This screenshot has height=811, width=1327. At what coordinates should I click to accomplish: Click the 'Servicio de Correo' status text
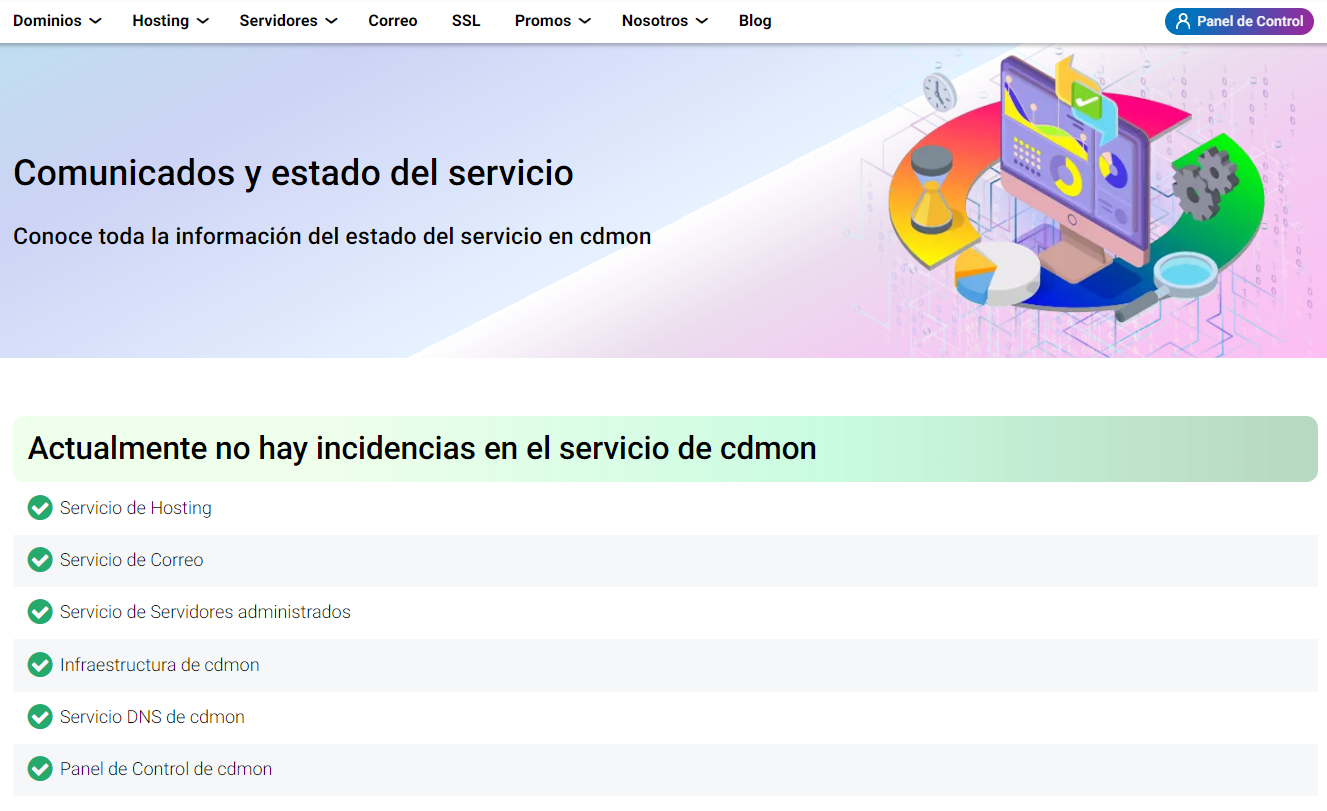pos(131,560)
